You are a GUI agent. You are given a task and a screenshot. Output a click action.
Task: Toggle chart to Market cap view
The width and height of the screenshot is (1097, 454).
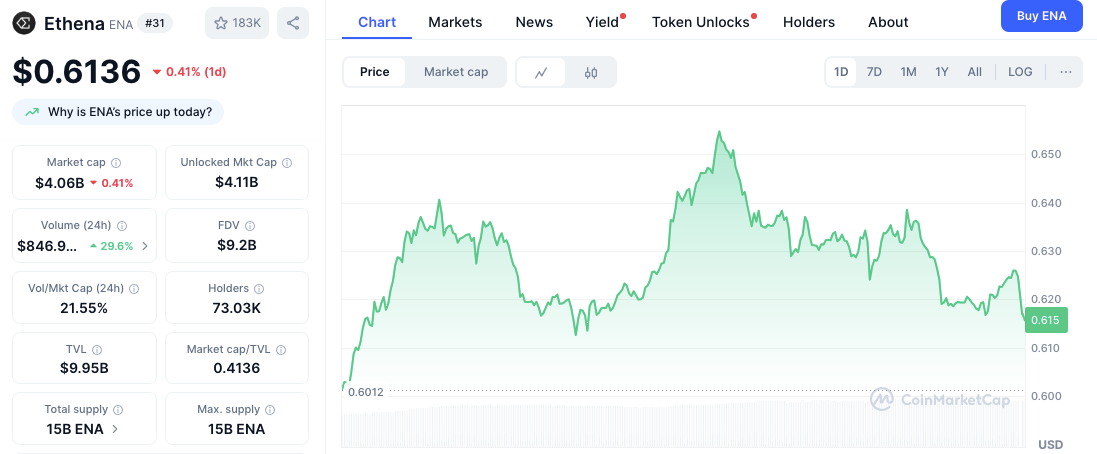(x=456, y=72)
